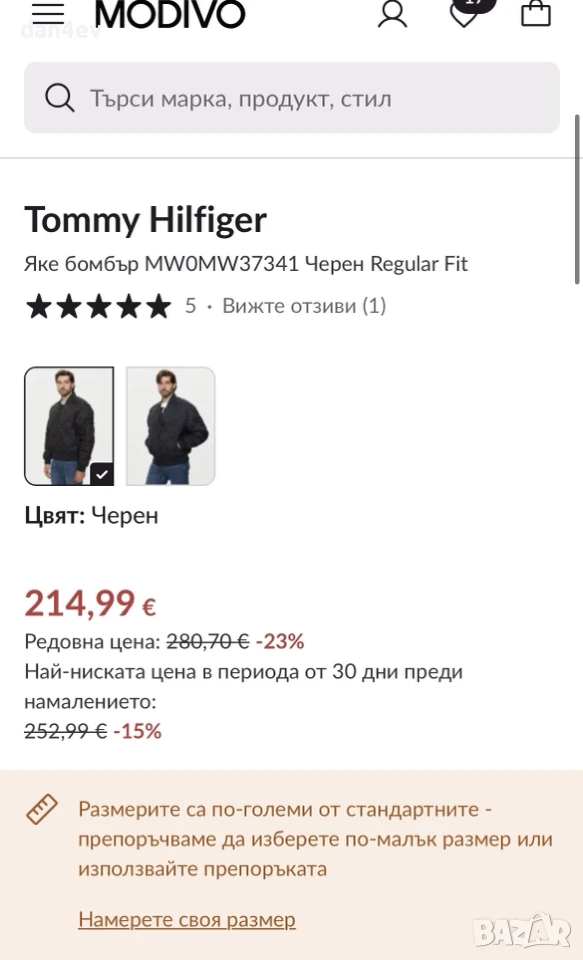Open the shopping bag cart
This screenshot has height=960, width=583.
tap(536, 12)
